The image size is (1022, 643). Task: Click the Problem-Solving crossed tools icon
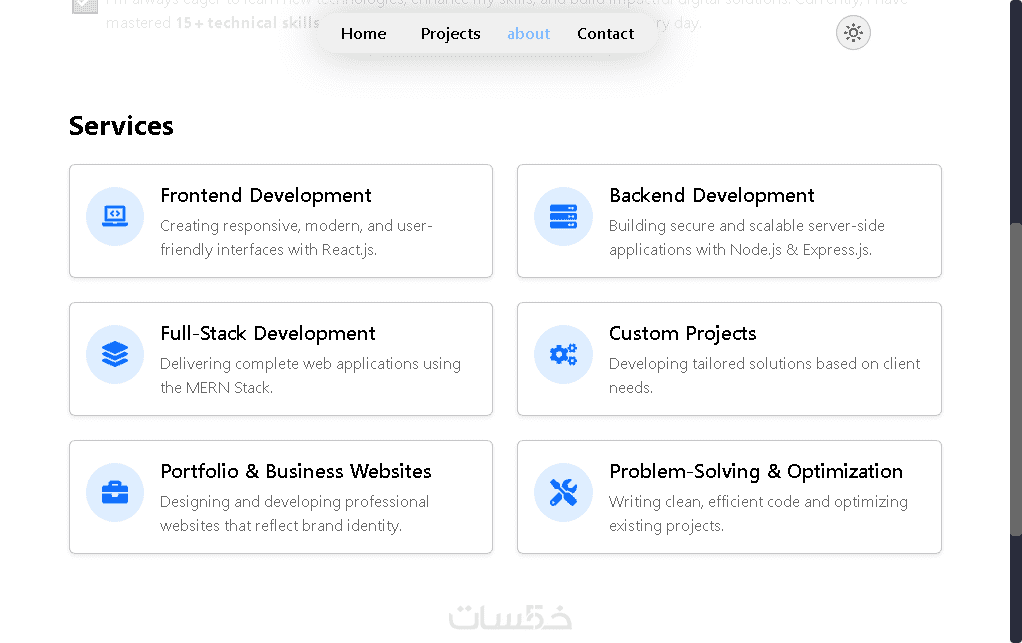point(563,492)
